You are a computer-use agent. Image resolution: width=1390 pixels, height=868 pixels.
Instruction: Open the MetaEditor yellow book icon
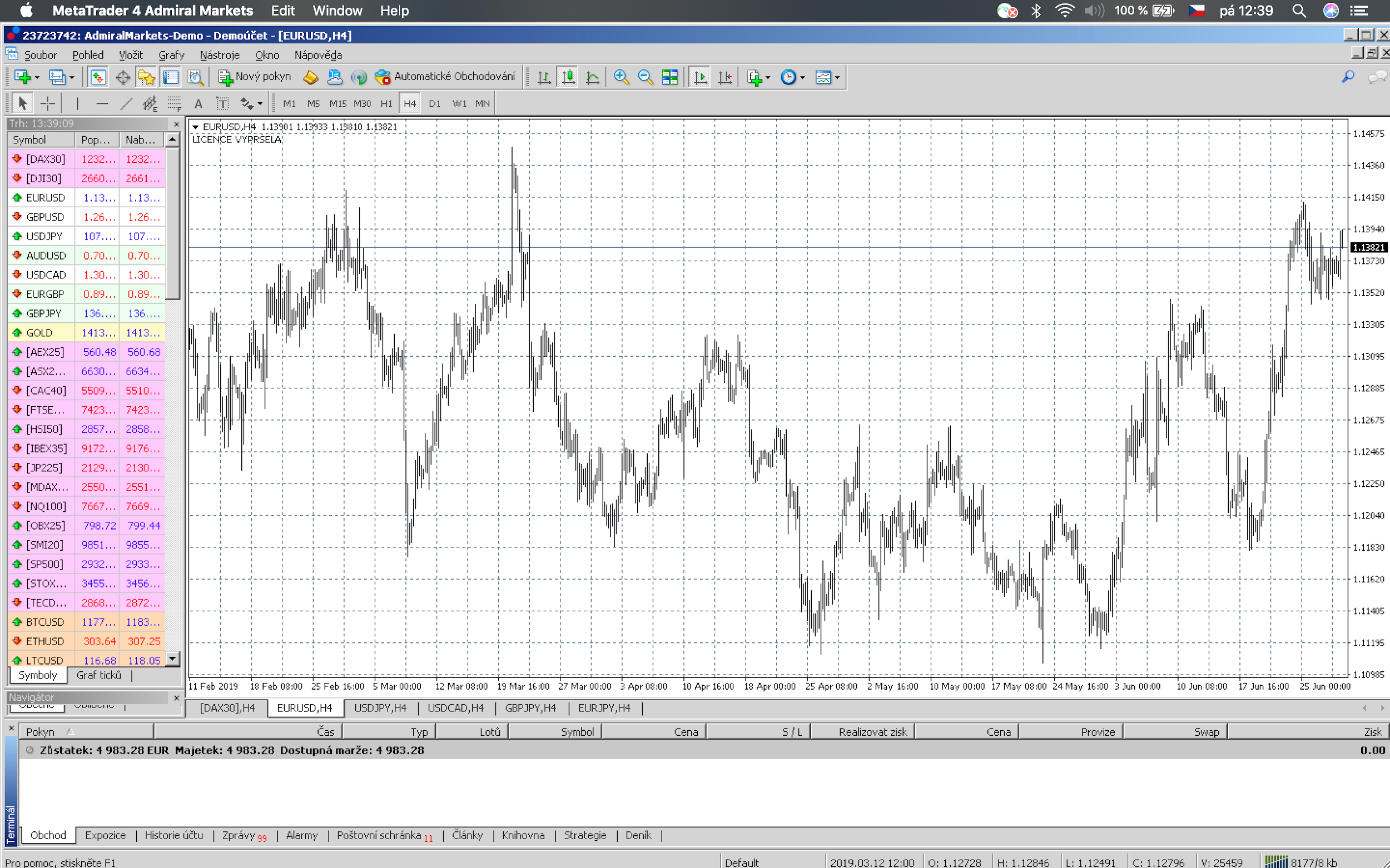(x=310, y=76)
